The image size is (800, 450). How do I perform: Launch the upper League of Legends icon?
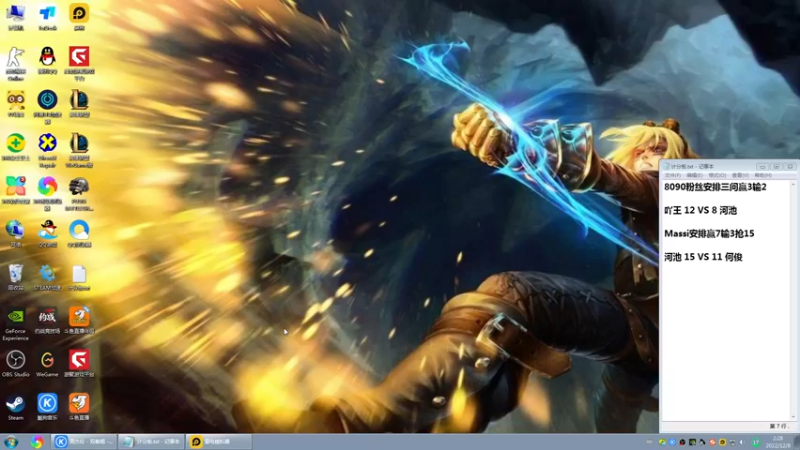coord(79,104)
